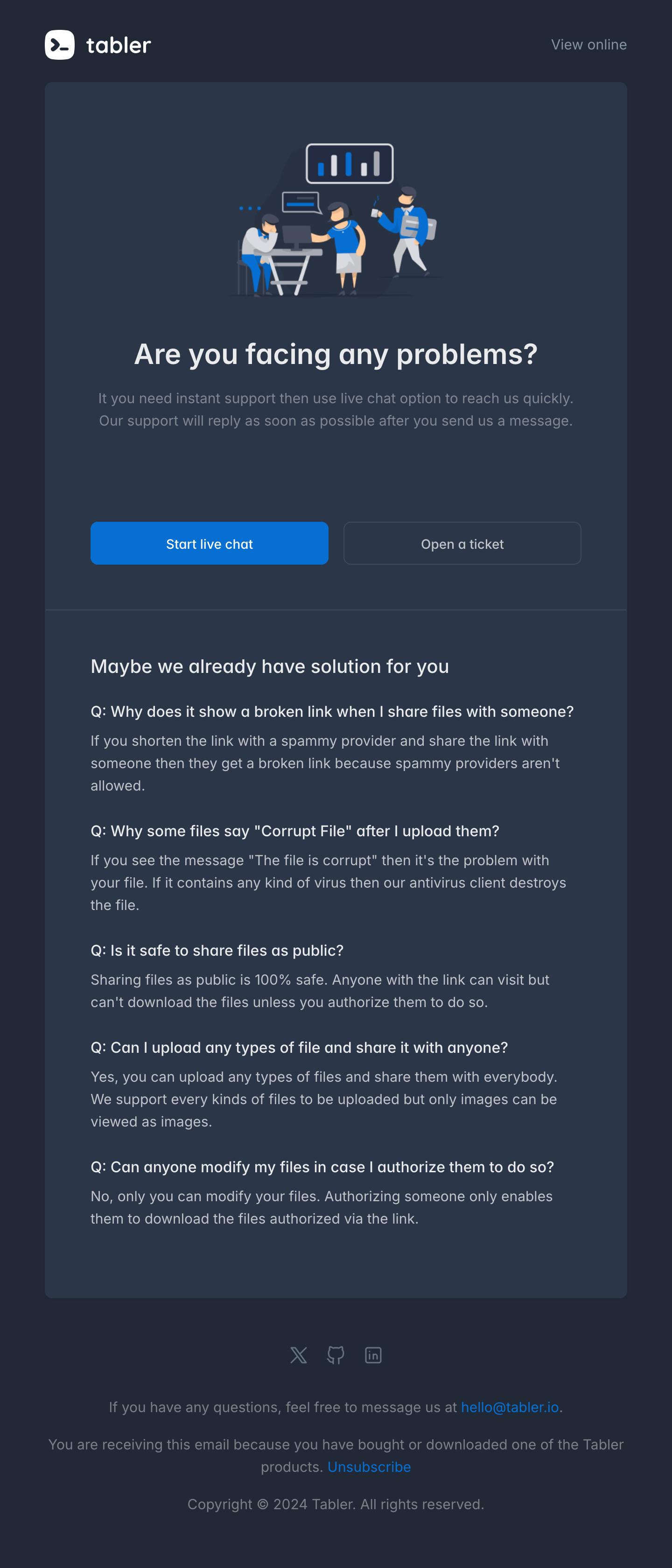Screen dimensions: 672x1568
Task: Open the X (Twitter) social icon
Action: 298,1355
